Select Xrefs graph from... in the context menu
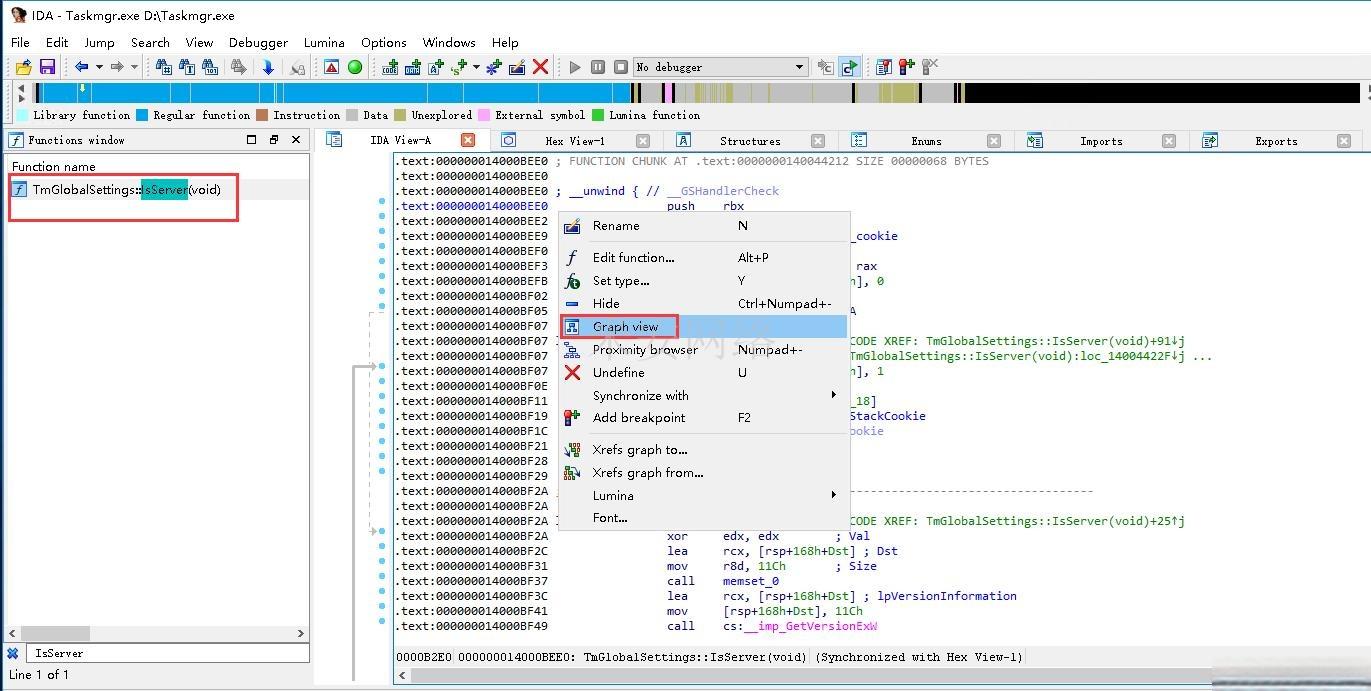 click(703, 472)
